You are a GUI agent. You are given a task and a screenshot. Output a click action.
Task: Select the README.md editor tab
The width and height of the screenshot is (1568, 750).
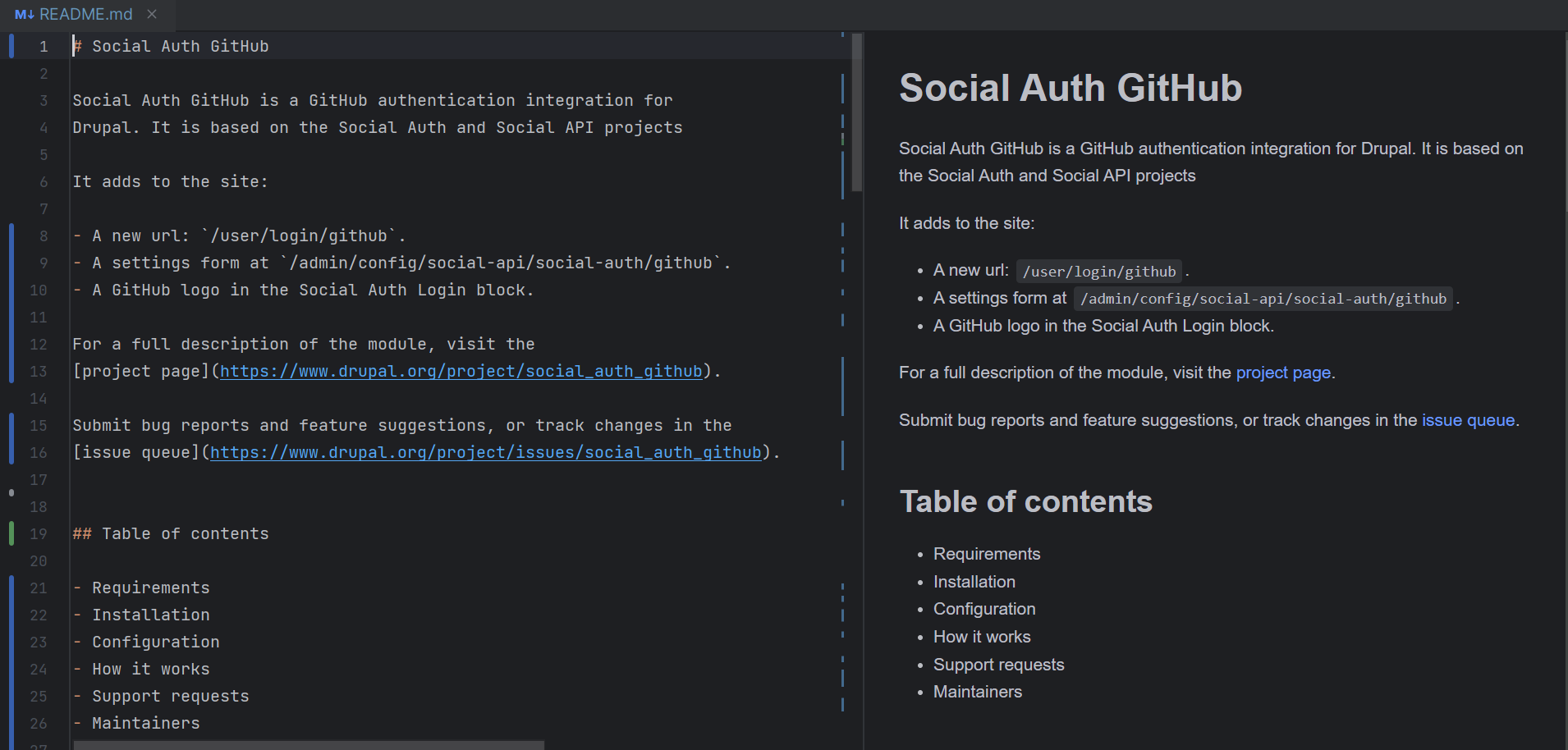85,15
